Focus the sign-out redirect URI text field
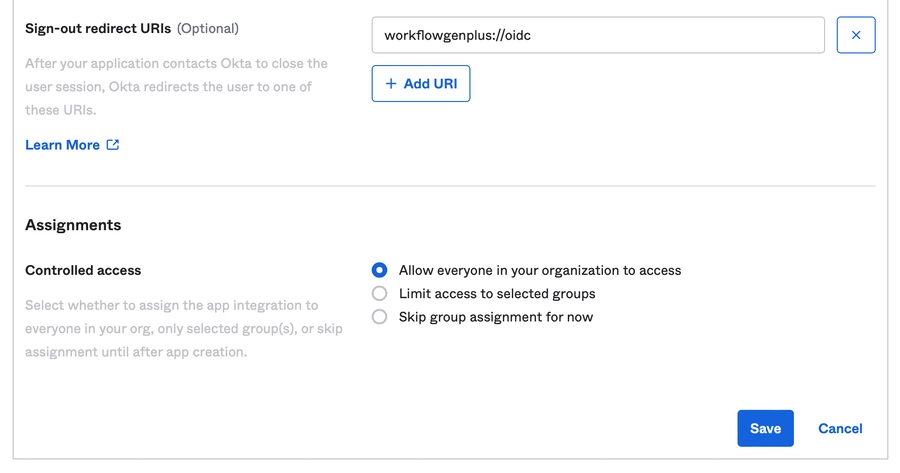The image size is (900, 473). (597, 35)
